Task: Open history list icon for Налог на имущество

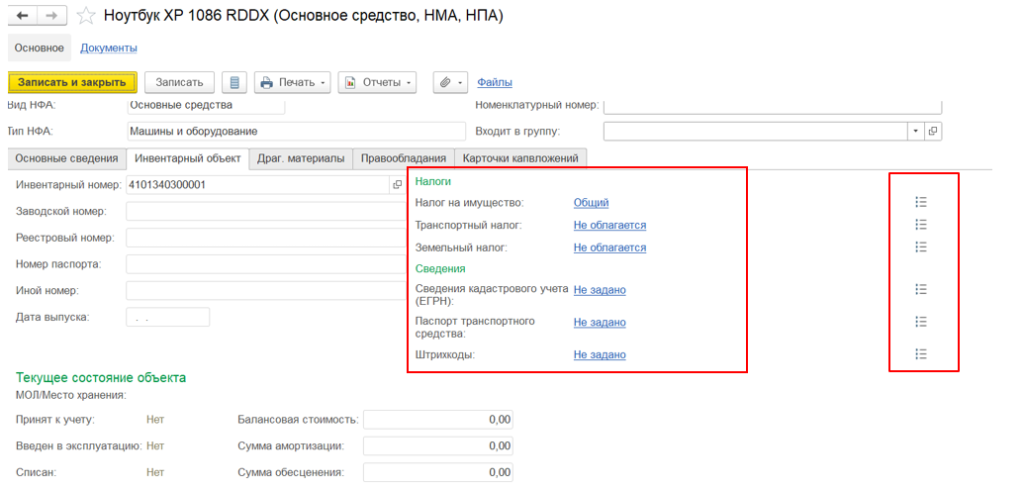Action: pos(921,202)
